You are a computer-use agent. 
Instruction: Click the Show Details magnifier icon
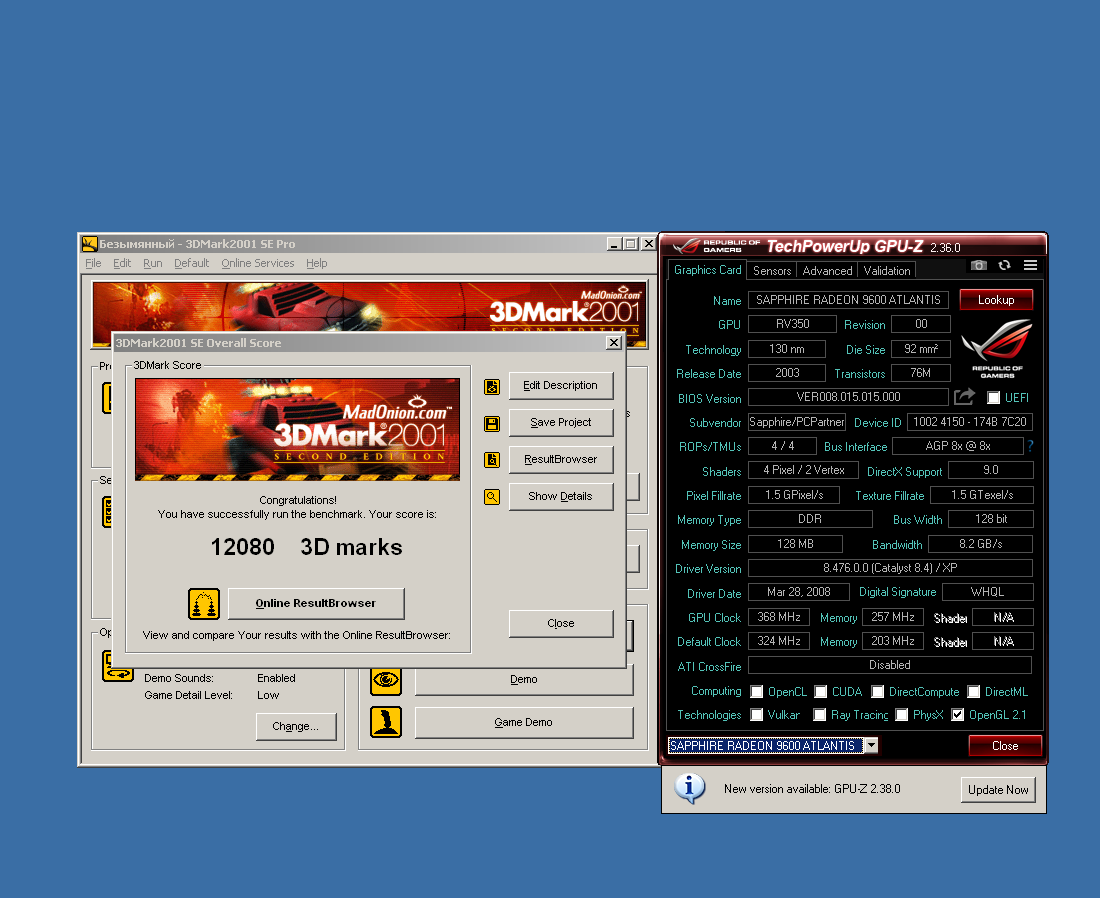coord(492,497)
